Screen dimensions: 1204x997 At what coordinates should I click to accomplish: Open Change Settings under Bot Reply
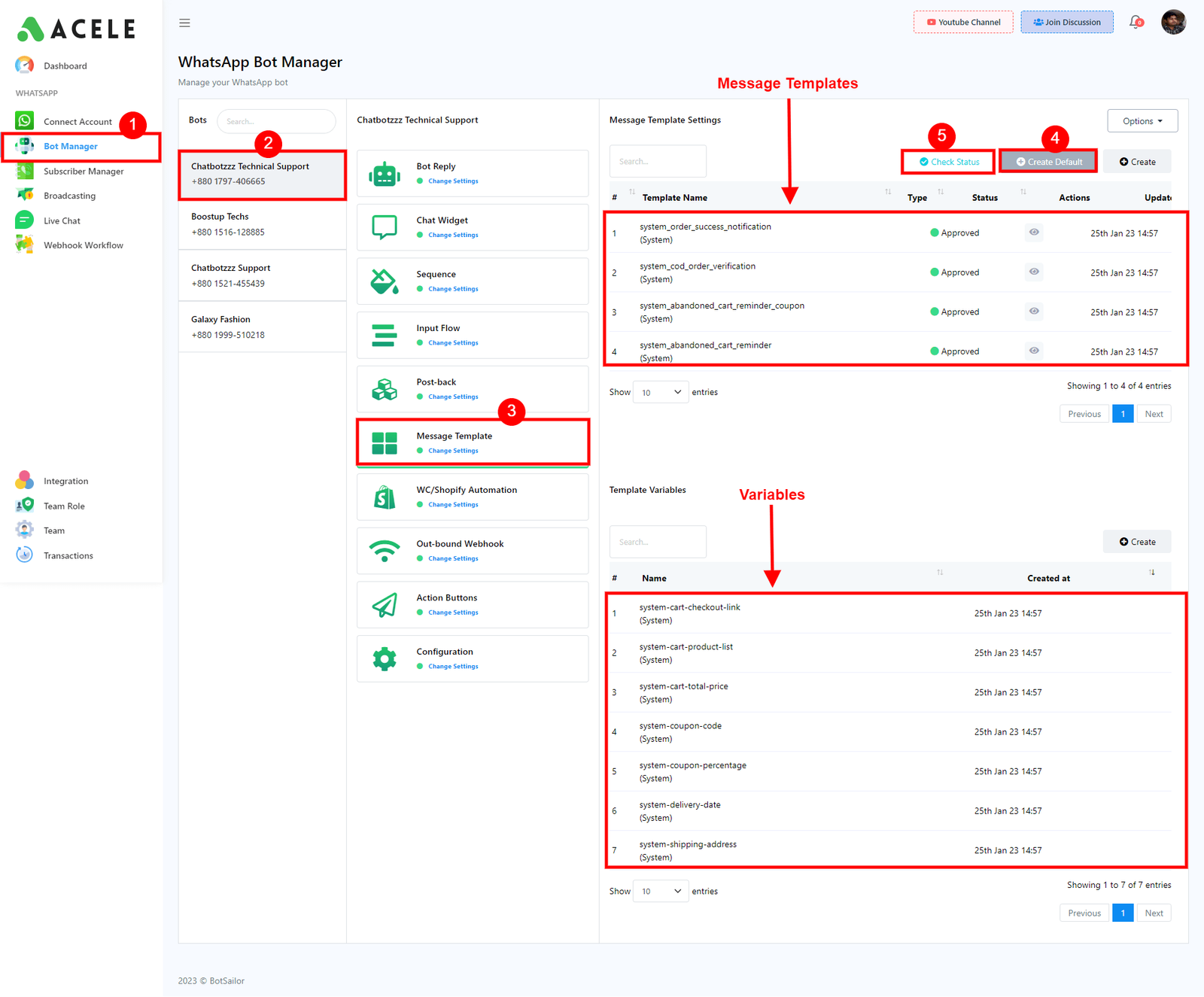pyautogui.click(x=453, y=181)
